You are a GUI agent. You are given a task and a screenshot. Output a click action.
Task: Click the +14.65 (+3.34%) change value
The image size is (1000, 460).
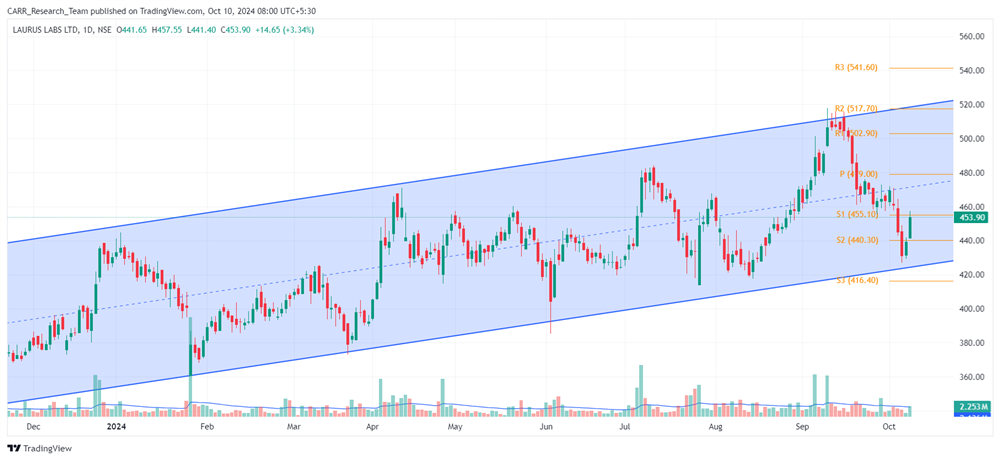click(x=284, y=30)
